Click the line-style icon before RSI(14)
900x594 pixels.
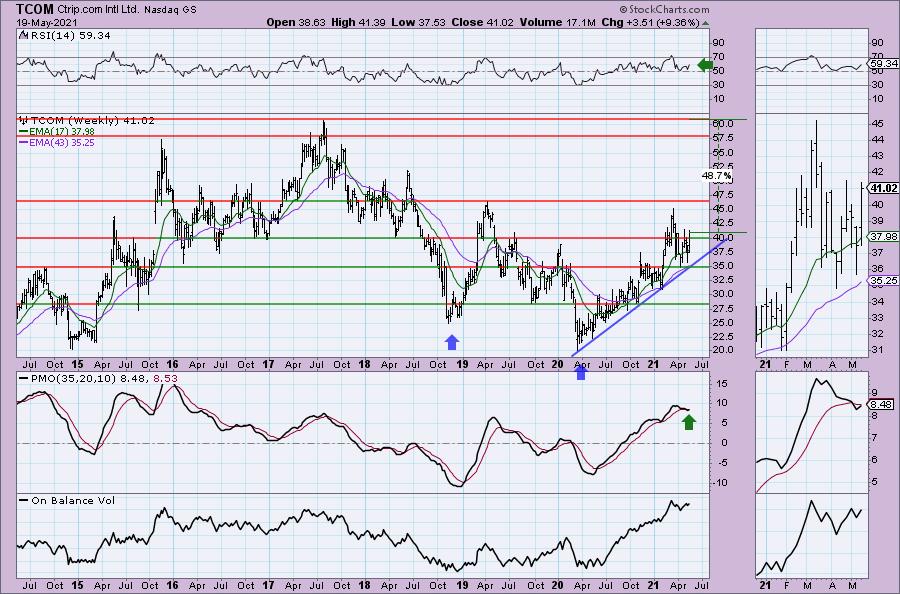tap(23, 36)
